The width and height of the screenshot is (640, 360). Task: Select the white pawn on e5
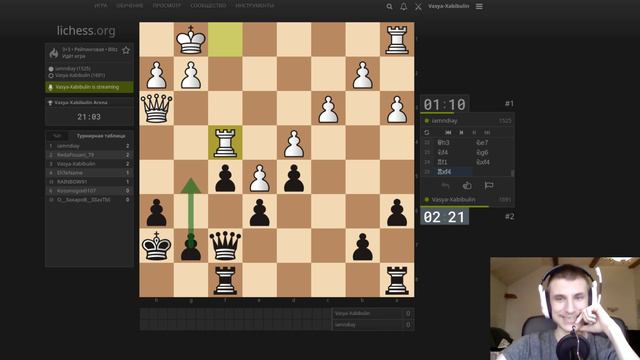coord(260,177)
